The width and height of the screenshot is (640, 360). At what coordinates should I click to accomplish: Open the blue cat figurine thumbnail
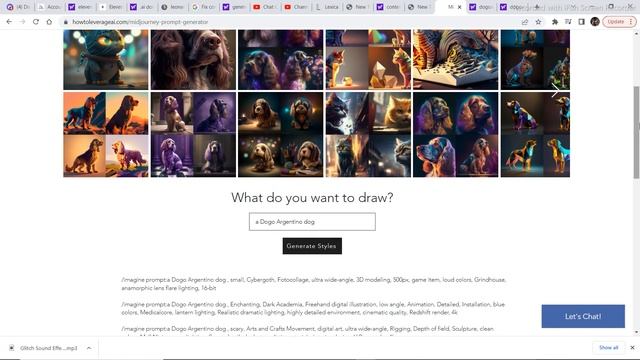pos(106,59)
